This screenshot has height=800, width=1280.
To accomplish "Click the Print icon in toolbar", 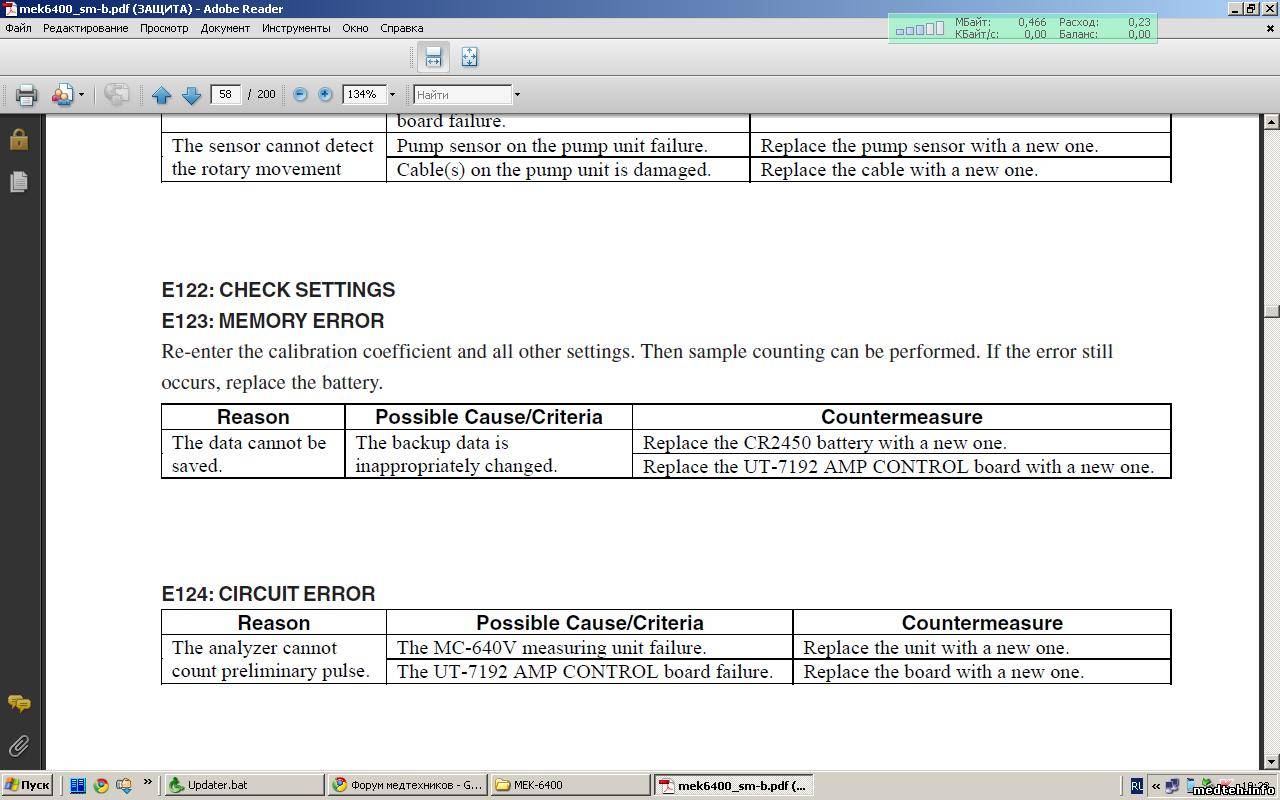I will (26, 95).
